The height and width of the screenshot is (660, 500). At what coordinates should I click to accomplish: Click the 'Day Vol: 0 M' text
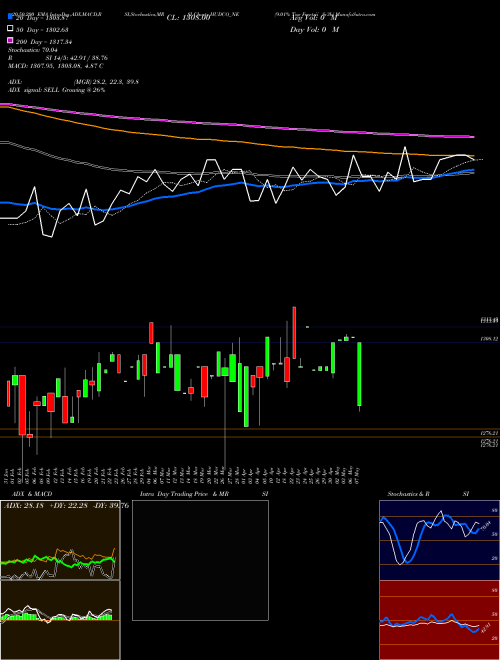[x=314, y=30]
